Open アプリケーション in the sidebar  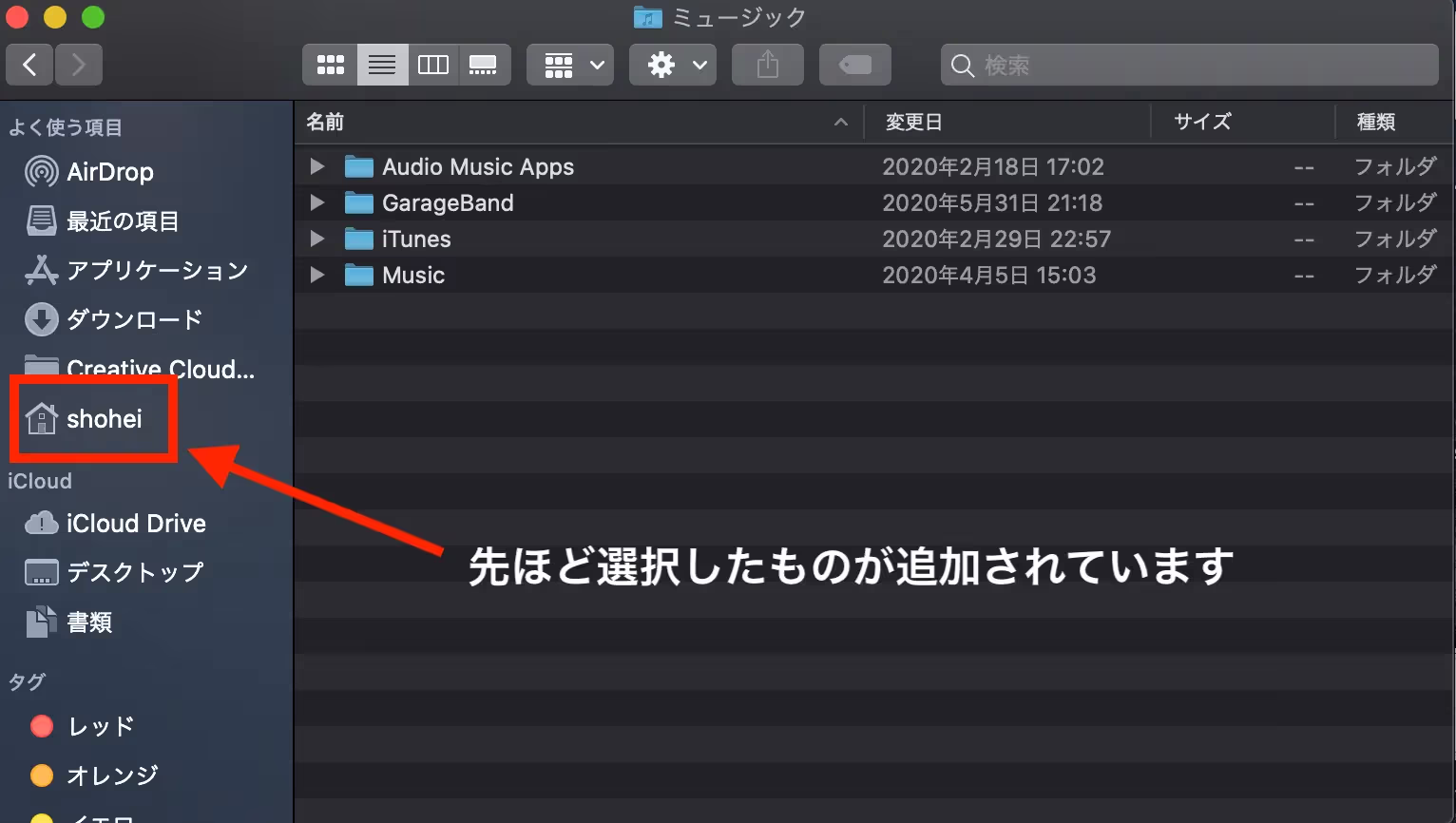click(x=136, y=271)
